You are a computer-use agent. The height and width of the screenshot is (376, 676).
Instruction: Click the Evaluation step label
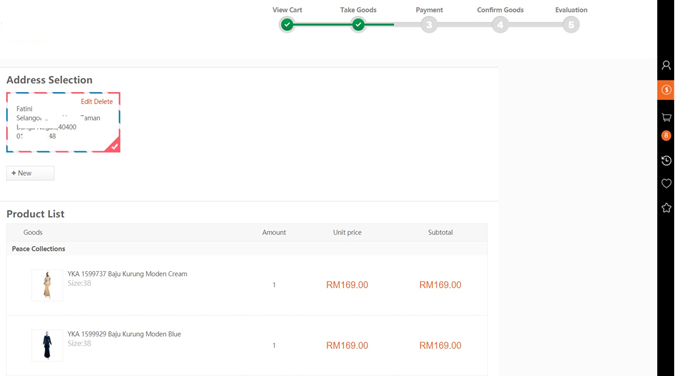(x=571, y=10)
